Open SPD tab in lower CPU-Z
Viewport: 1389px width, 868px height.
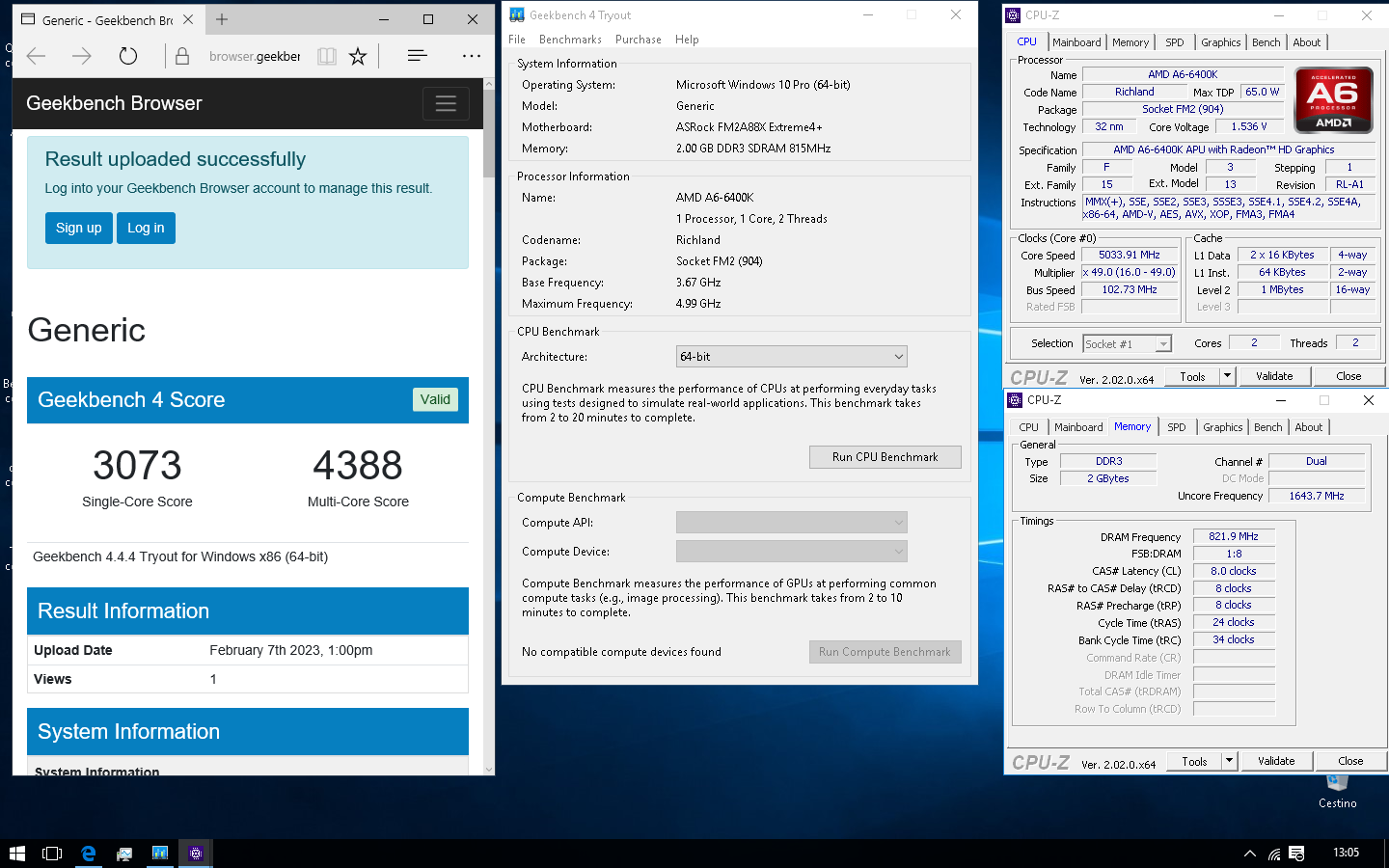click(x=1177, y=427)
